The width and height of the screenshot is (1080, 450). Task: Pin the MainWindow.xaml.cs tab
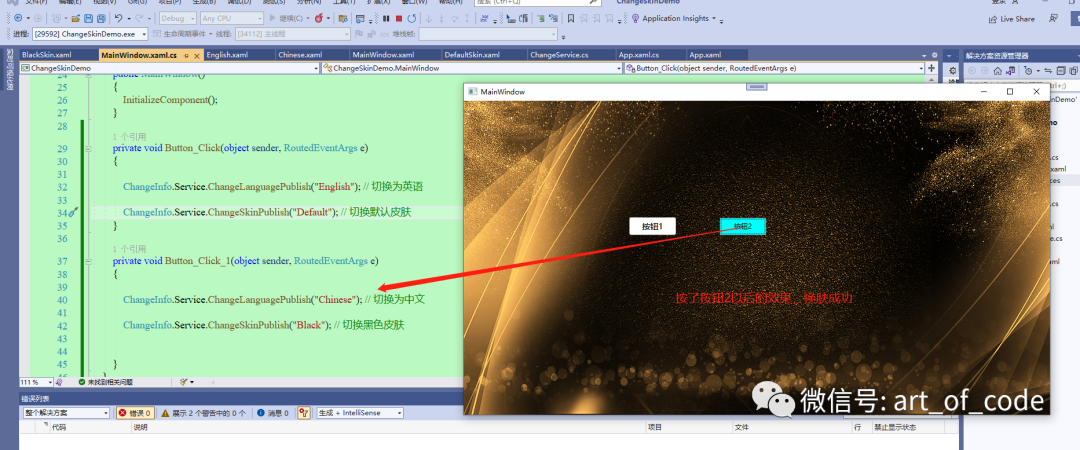186,55
